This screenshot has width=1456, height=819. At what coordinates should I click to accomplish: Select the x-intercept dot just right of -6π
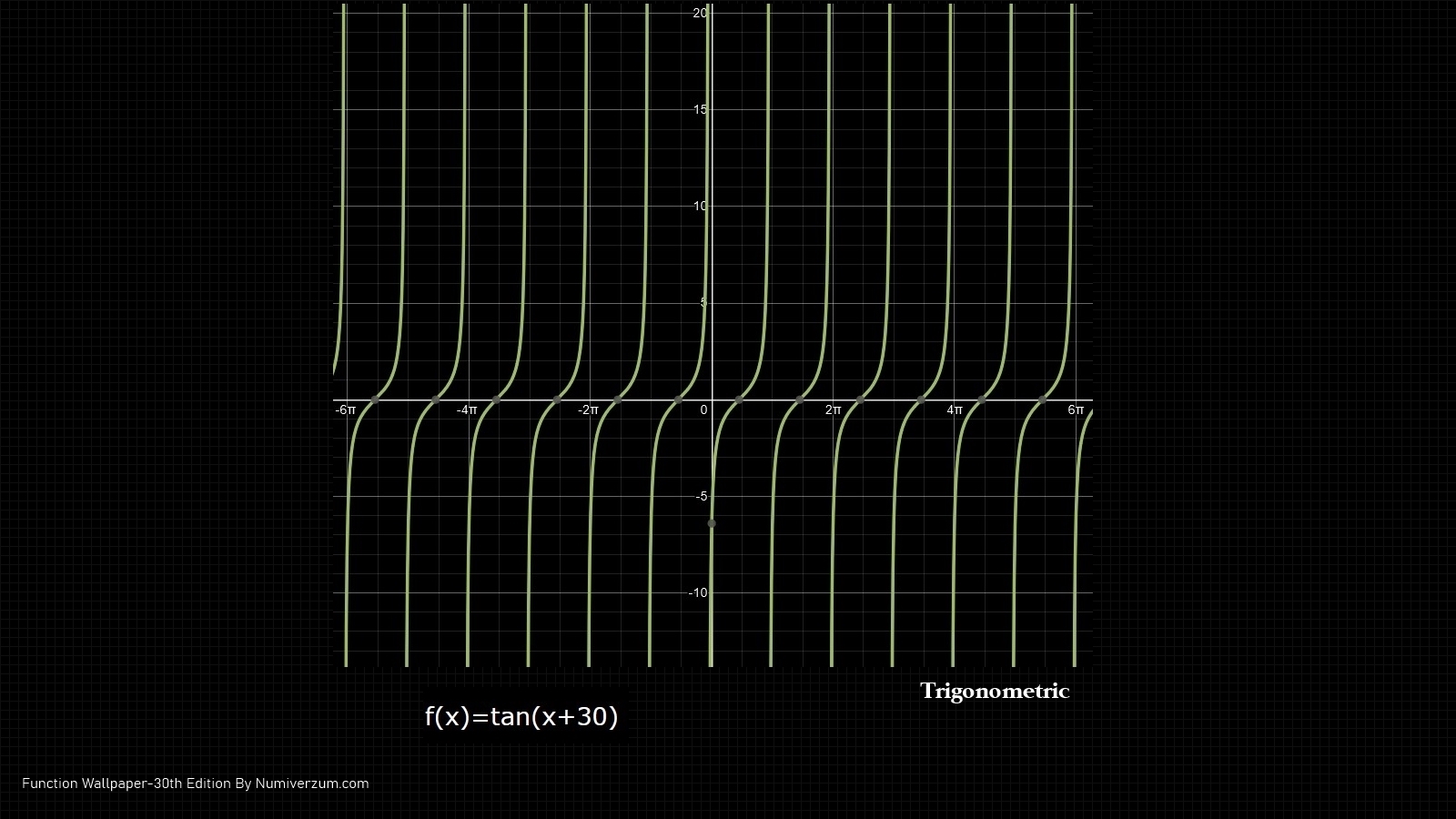[374, 400]
